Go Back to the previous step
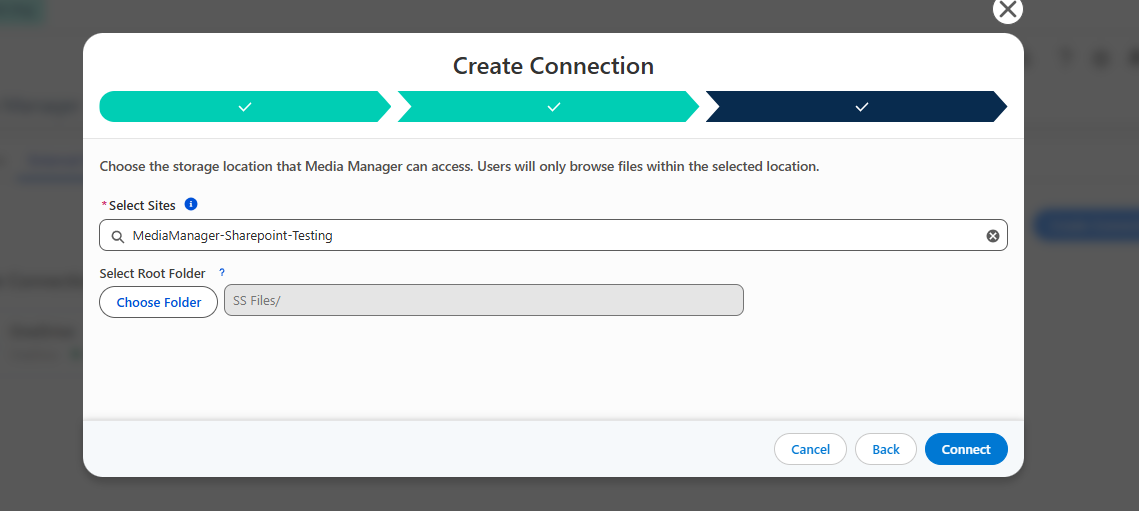The width and height of the screenshot is (1139, 511). [x=885, y=449]
